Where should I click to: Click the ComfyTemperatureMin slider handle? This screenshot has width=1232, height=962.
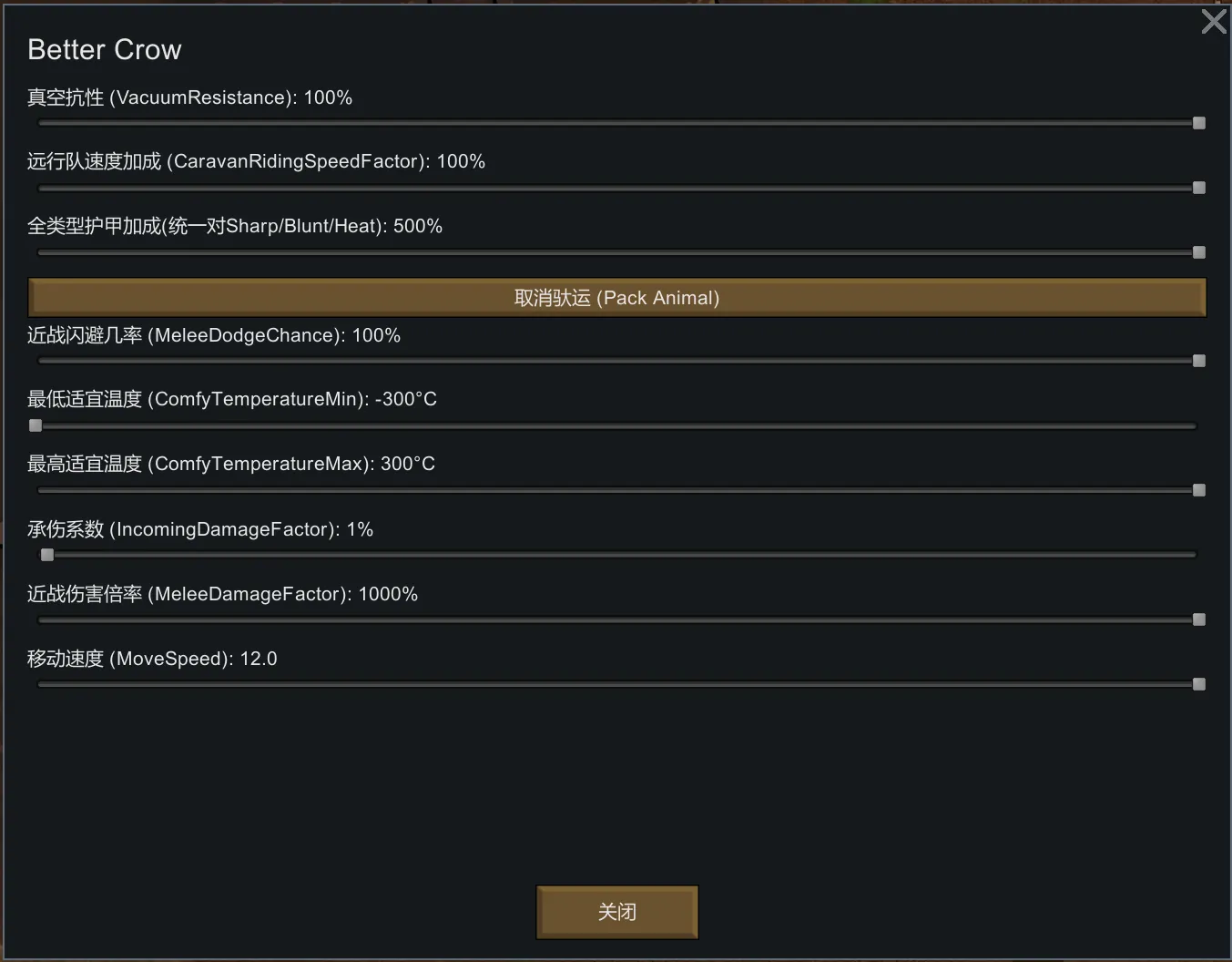[36, 425]
